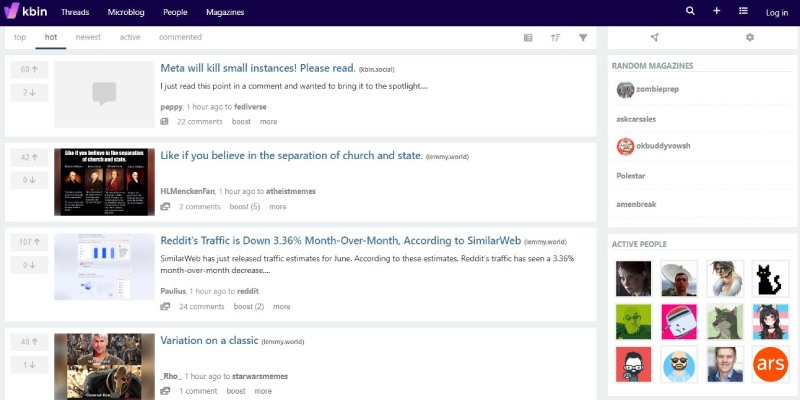This screenshot has height=400, width=800.
Task: Upvote the Variation on a classic post
Action: click(x=30, y=342)
